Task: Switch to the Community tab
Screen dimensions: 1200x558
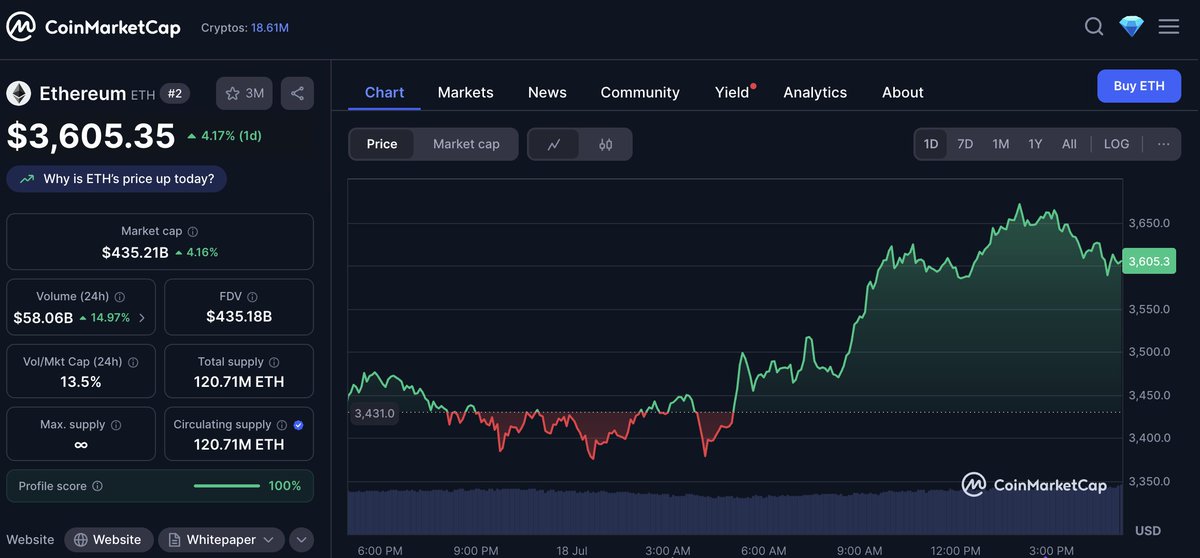Action: click(x=640, y=92)
